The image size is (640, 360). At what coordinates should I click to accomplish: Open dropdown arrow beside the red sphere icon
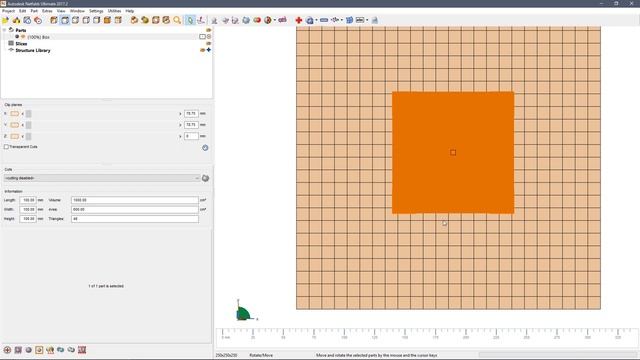coord(275,20)
